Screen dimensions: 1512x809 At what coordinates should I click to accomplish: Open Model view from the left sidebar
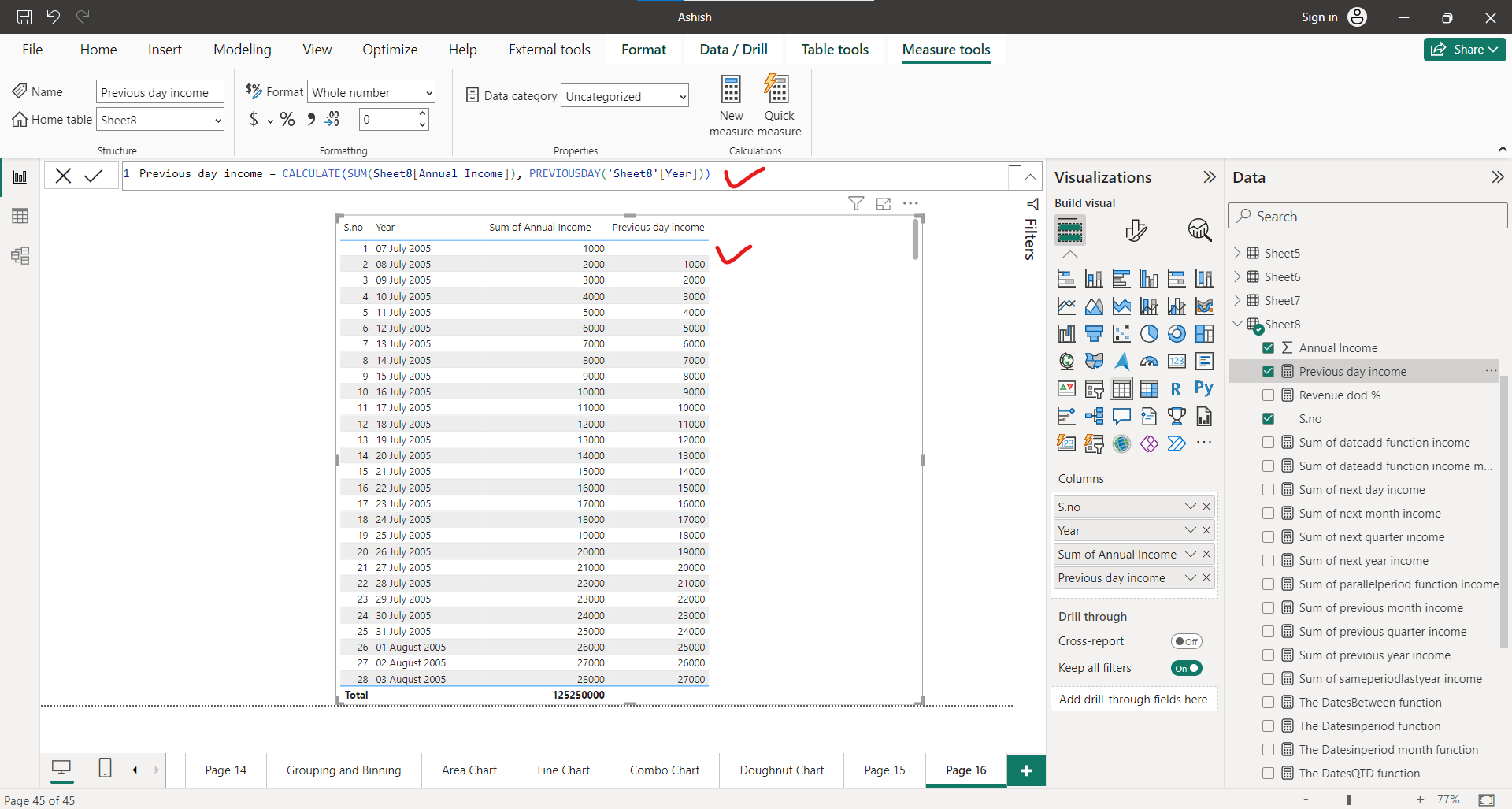pyautogui.click(x=20, y=255)
